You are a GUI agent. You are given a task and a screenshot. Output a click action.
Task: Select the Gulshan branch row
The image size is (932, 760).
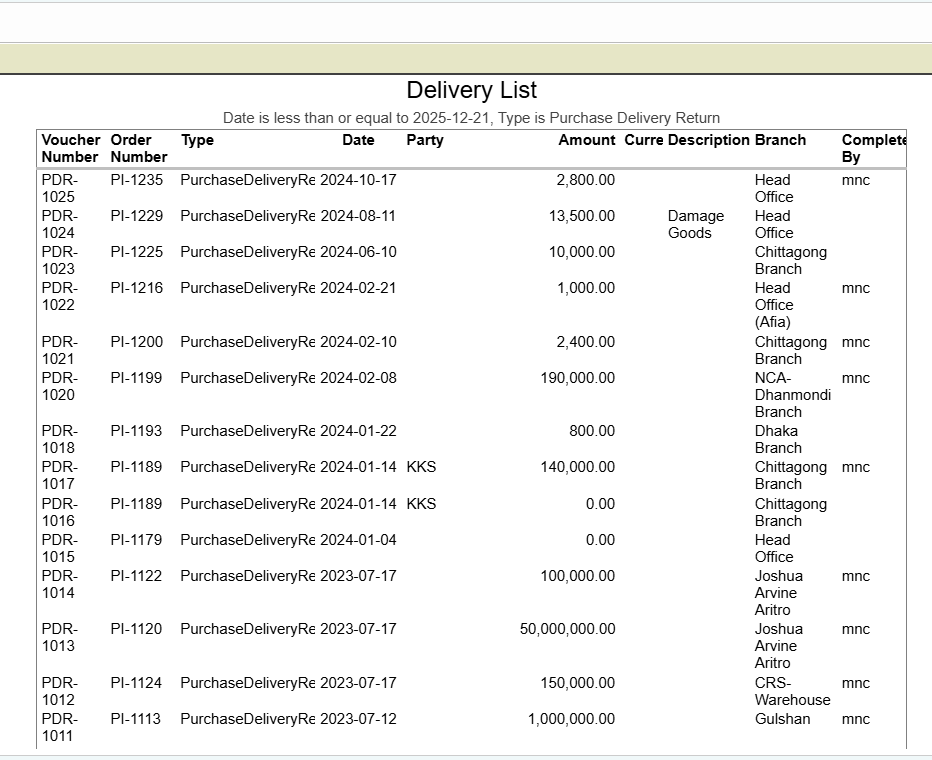tap(777, 719)
